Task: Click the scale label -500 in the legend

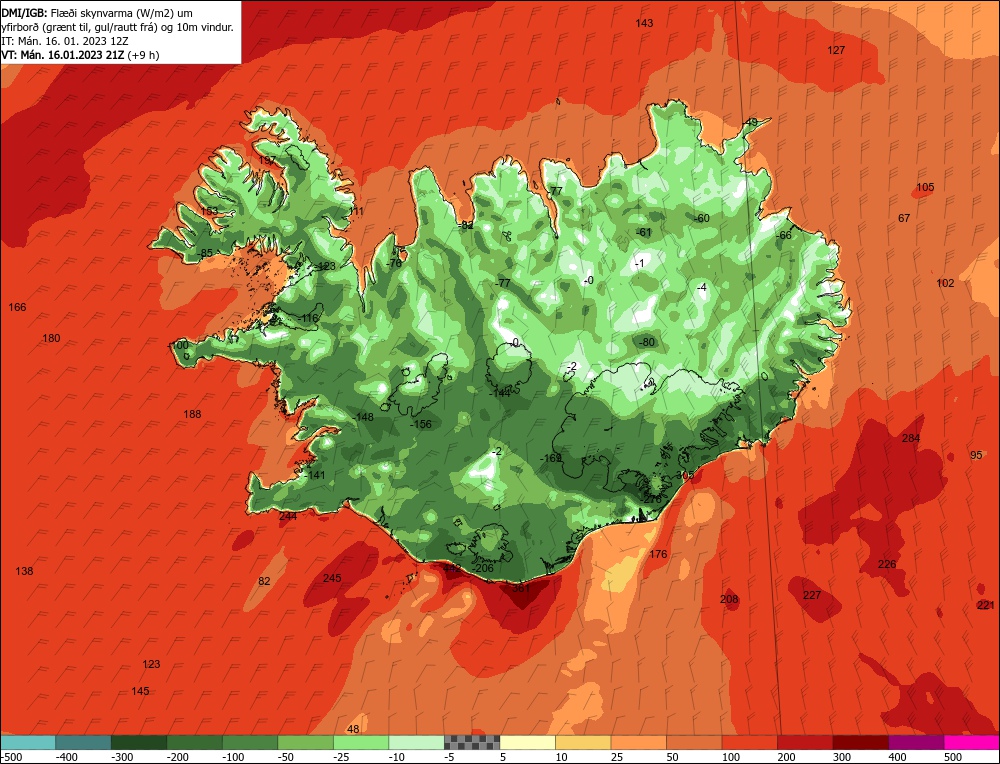Action: 10,757
